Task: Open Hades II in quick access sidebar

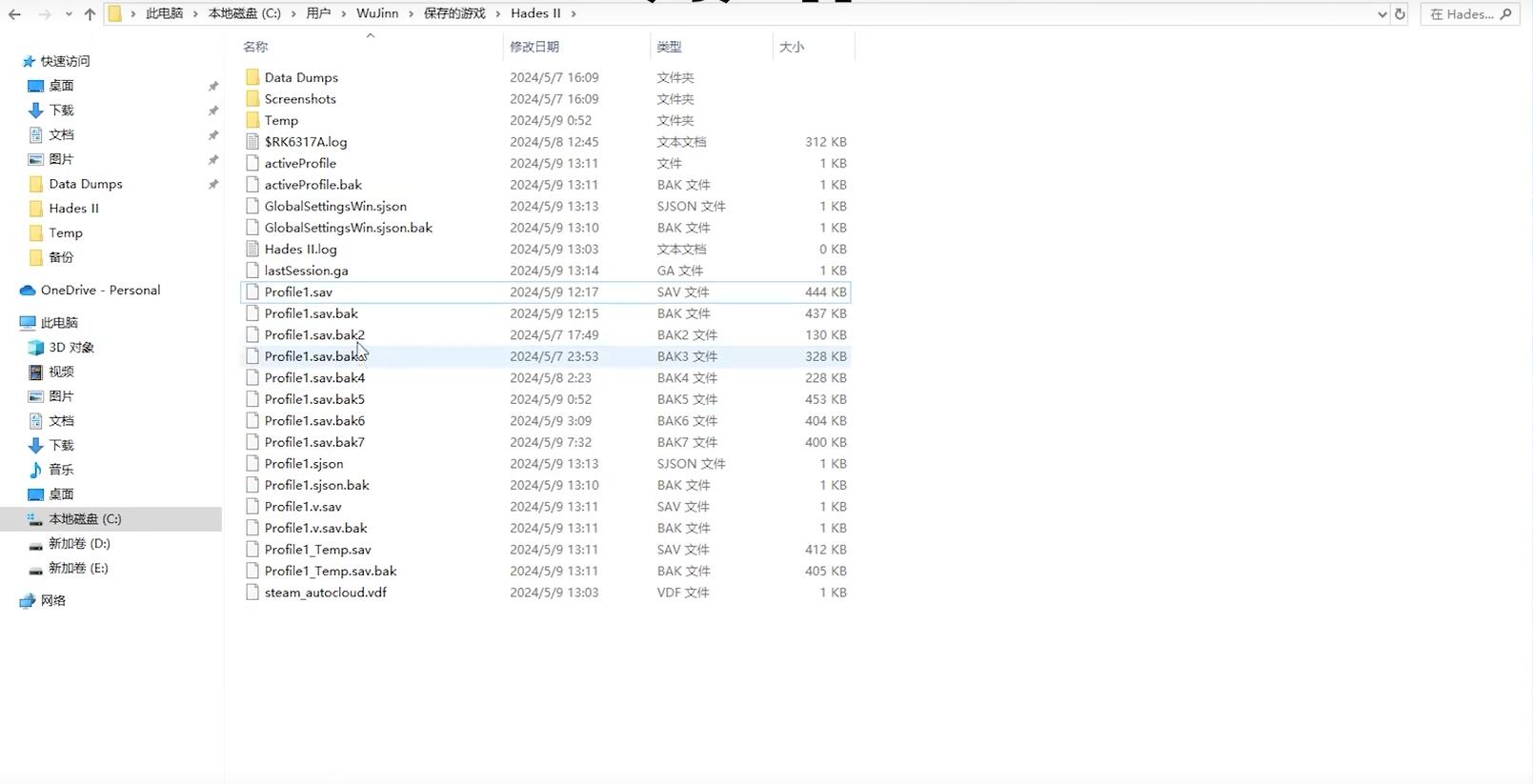Action: [x=73, y=209]
